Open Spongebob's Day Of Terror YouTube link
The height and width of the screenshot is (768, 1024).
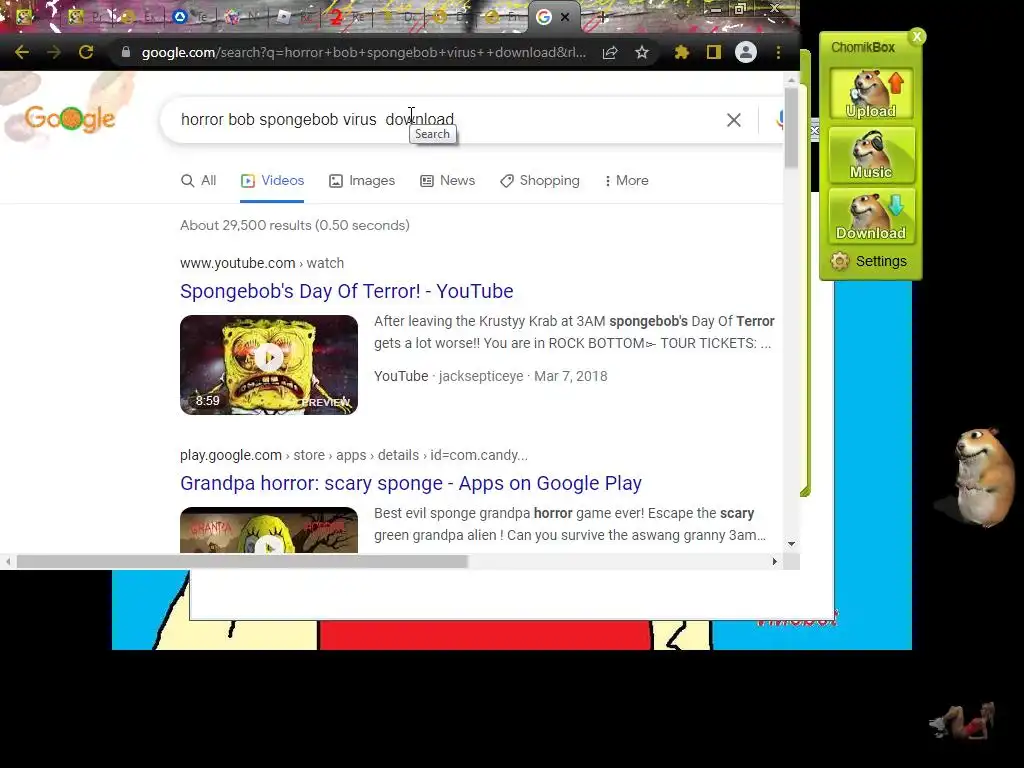pyautogui.click(x=347, y=291)
